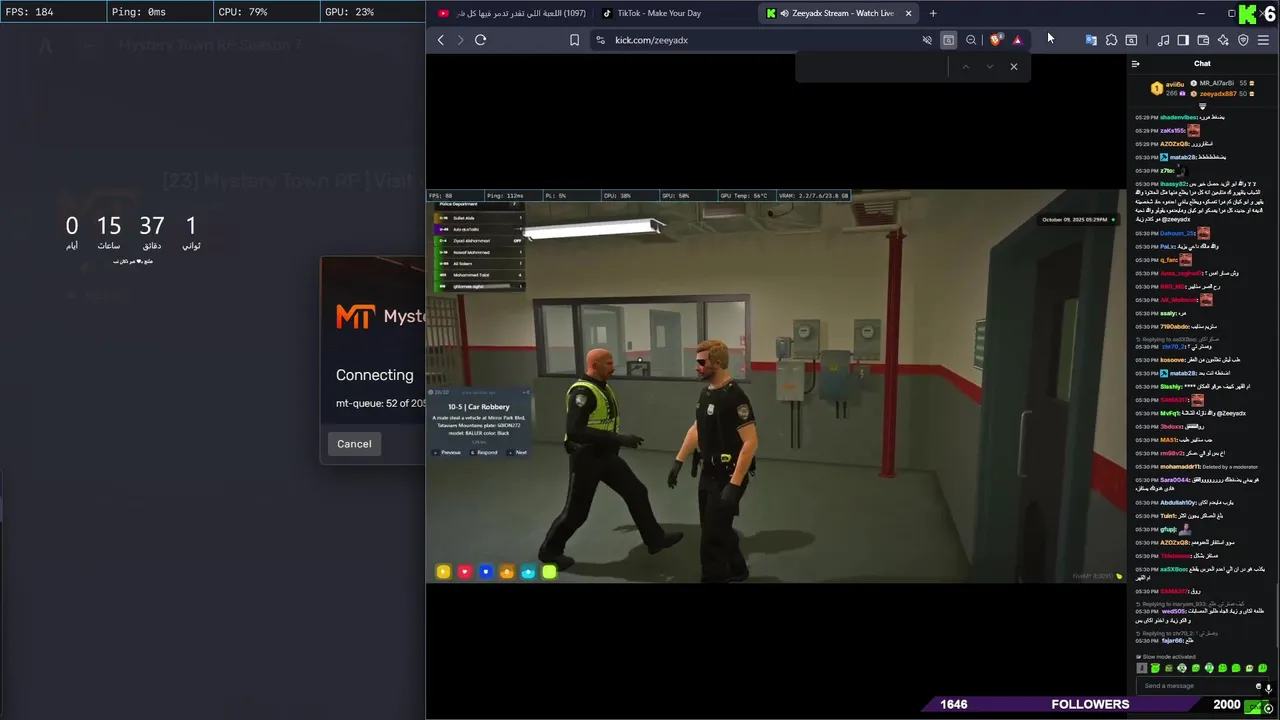This screenshot has width=1280, height=720.
Task: Jump to next find-in-page result
Action: 990,66
